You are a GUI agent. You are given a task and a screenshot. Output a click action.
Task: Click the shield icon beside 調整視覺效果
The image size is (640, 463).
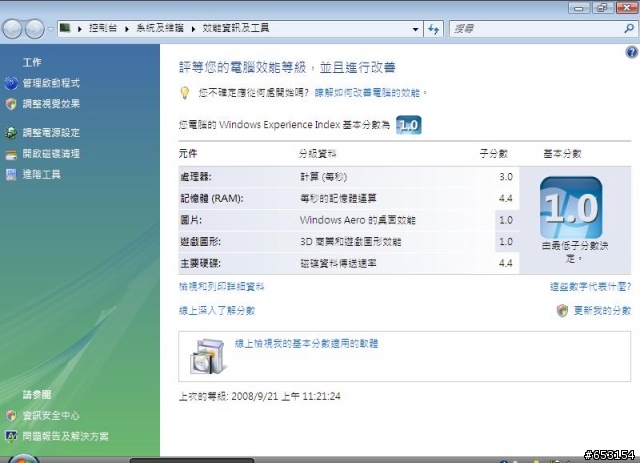point(11,104)
